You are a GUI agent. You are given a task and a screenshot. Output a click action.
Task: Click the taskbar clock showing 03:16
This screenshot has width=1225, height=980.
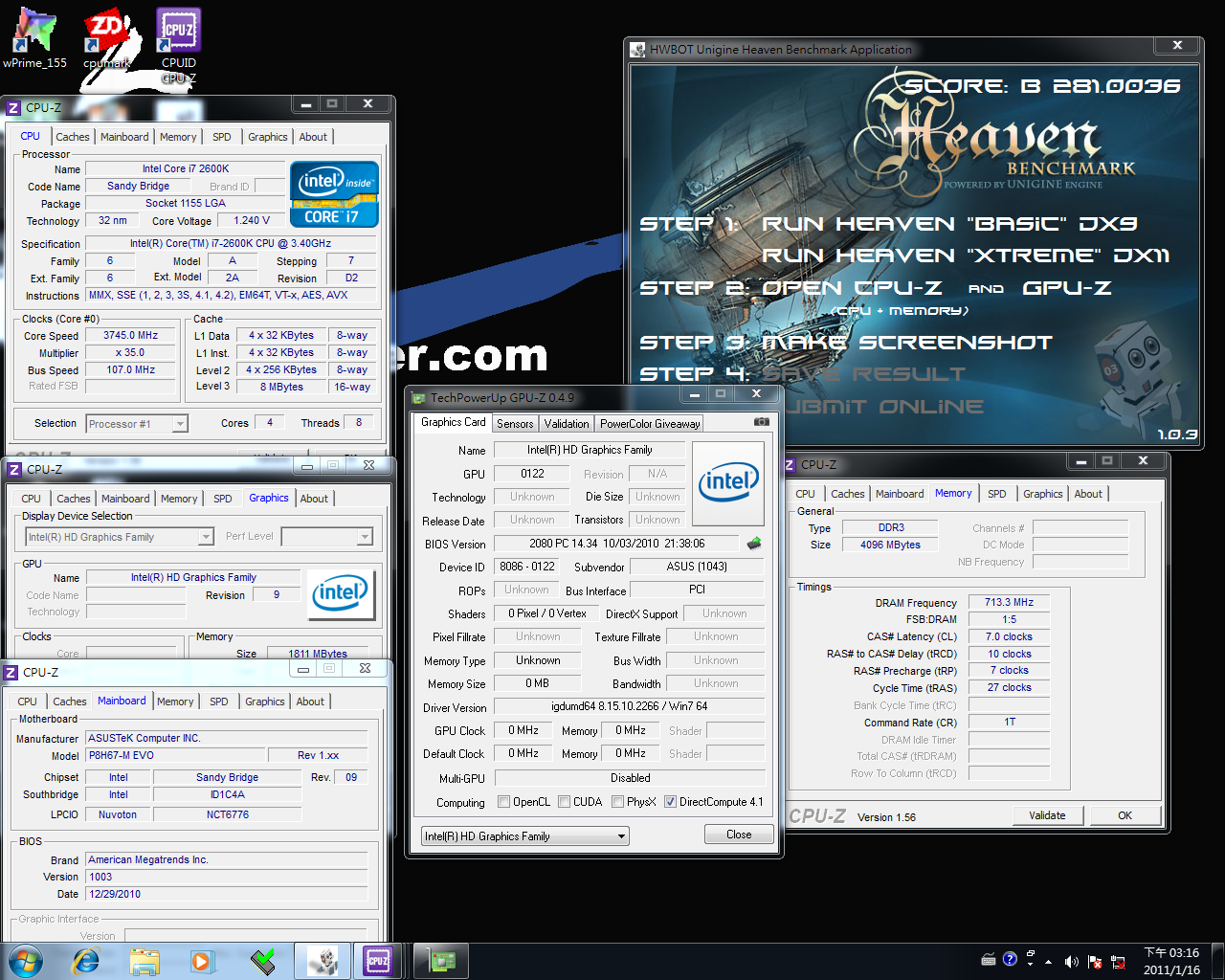tap(1171, 961)
